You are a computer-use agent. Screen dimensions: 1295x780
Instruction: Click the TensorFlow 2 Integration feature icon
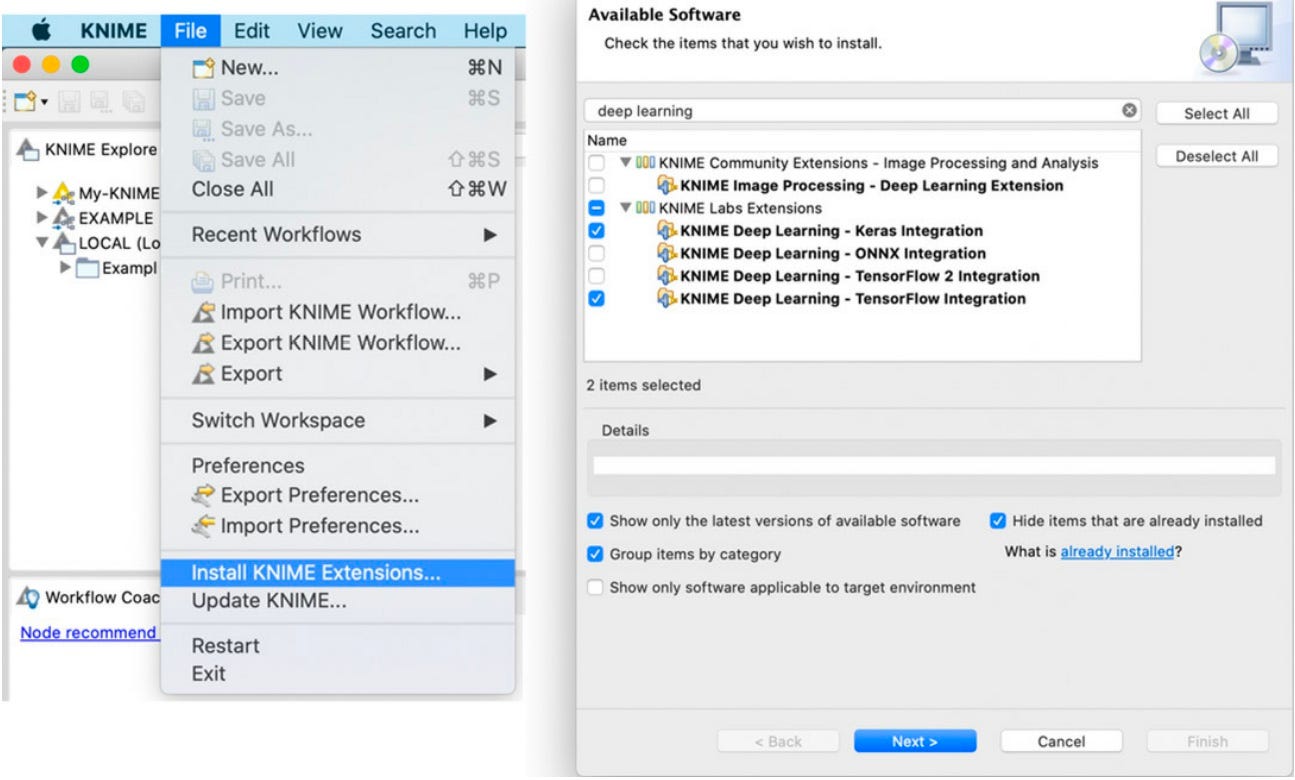coord(667,276)
